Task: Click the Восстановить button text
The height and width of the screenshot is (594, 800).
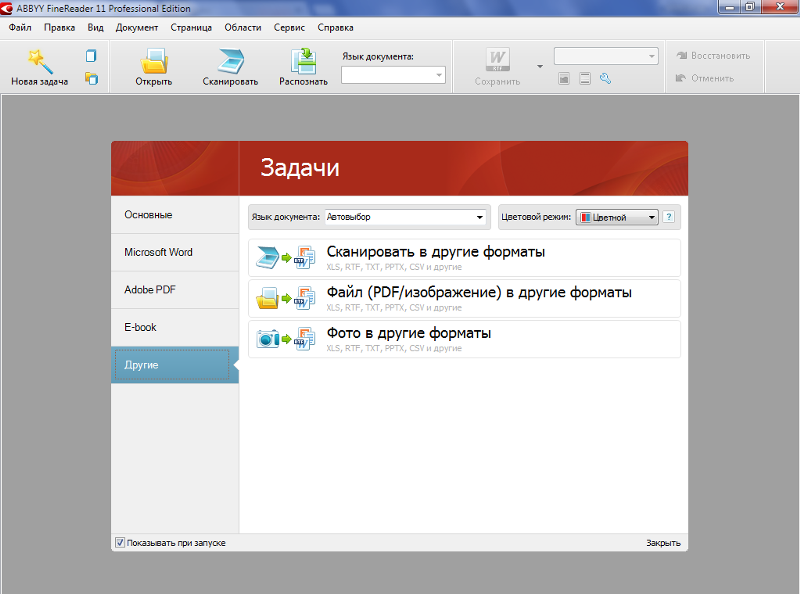Action: tap(720, 56)
